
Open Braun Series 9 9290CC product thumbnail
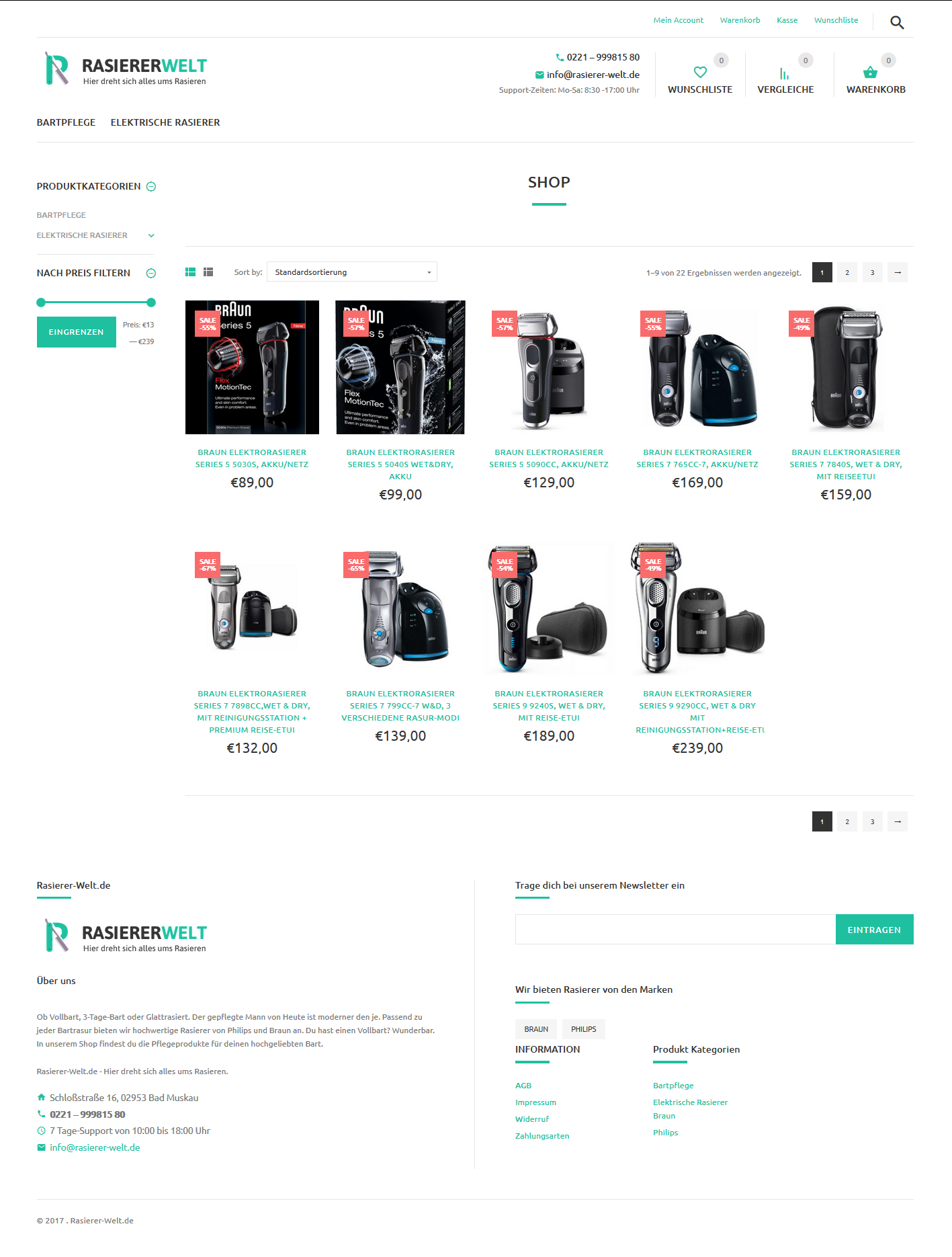(697, 609)
